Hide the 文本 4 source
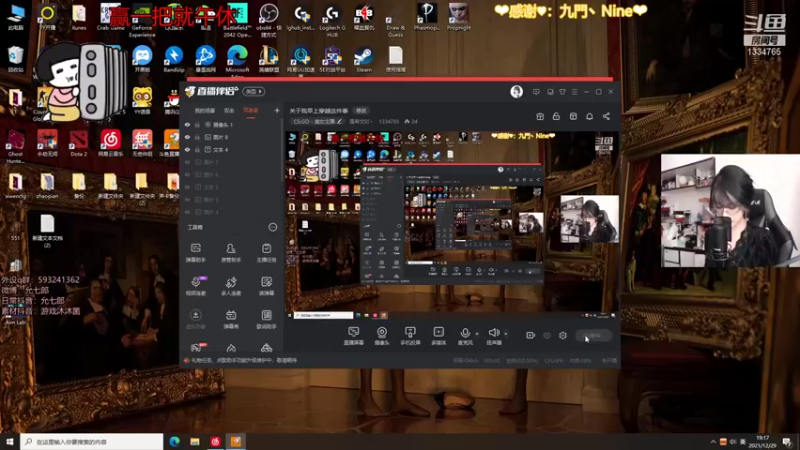800x450 pixels. click(187, 149)
